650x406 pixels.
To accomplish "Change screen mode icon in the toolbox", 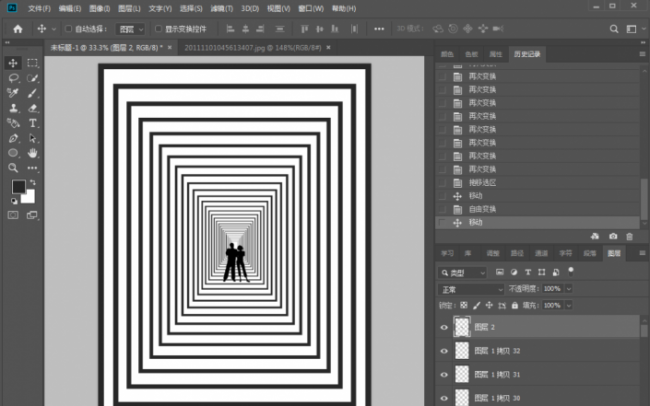I will pyautogui.click(x=32, y=215).
